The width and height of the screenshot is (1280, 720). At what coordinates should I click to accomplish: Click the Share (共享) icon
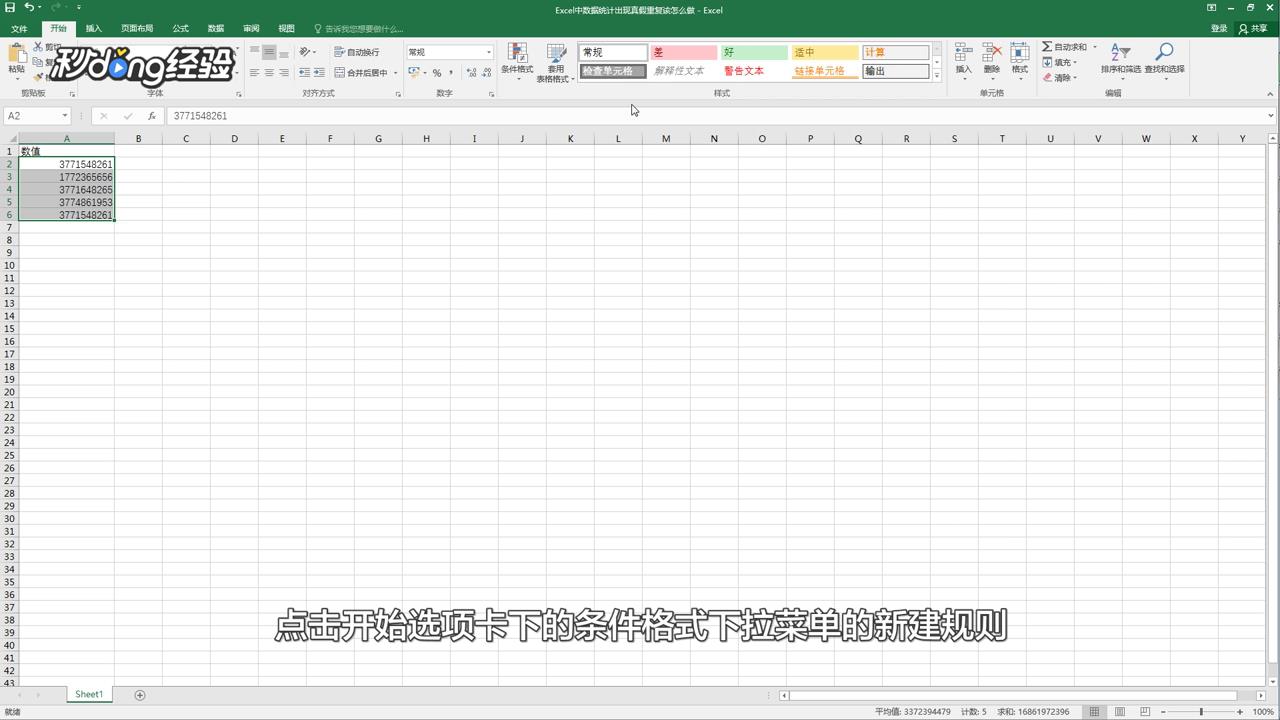coord(1253,28)
